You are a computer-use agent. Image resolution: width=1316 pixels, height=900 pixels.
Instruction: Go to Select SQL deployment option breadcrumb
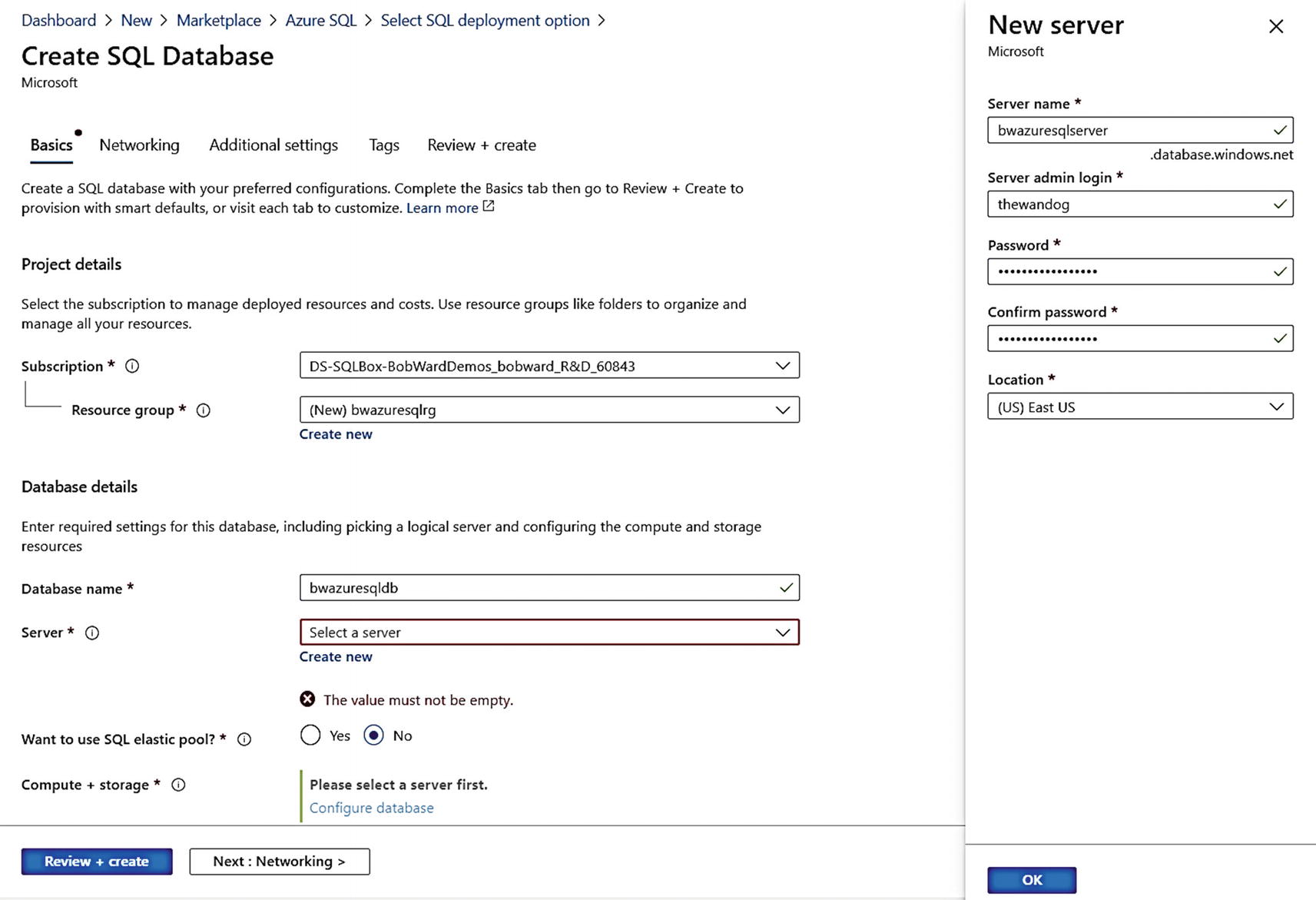point(486,21)
